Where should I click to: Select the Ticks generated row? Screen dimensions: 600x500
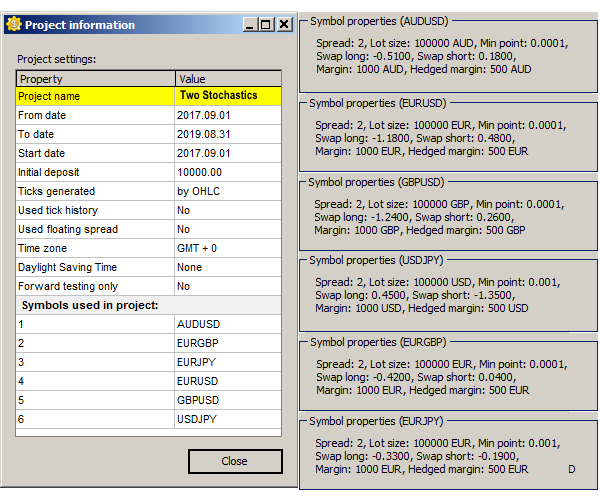[95, 191]
